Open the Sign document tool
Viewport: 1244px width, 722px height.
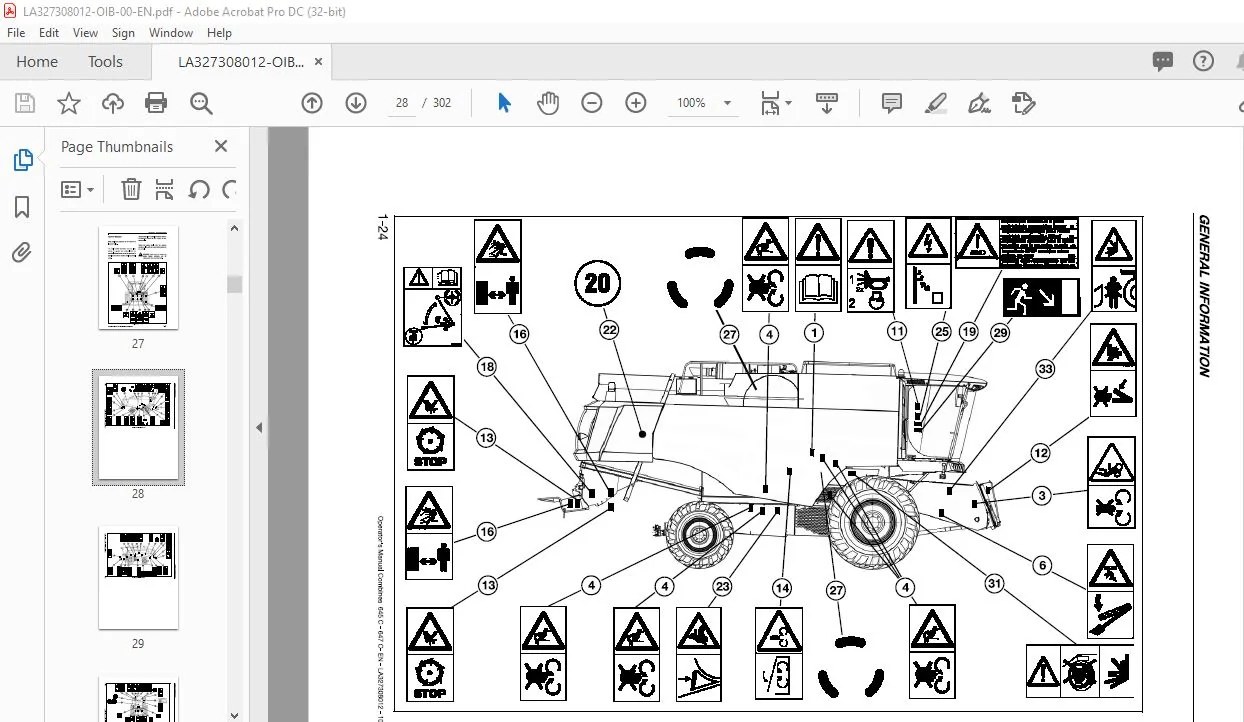coord(980,103)
